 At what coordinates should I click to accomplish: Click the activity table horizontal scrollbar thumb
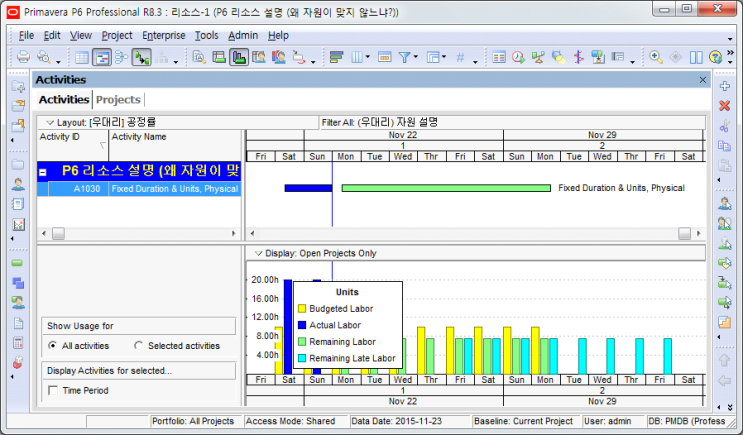pyautogui.click(x=58, y=234)
